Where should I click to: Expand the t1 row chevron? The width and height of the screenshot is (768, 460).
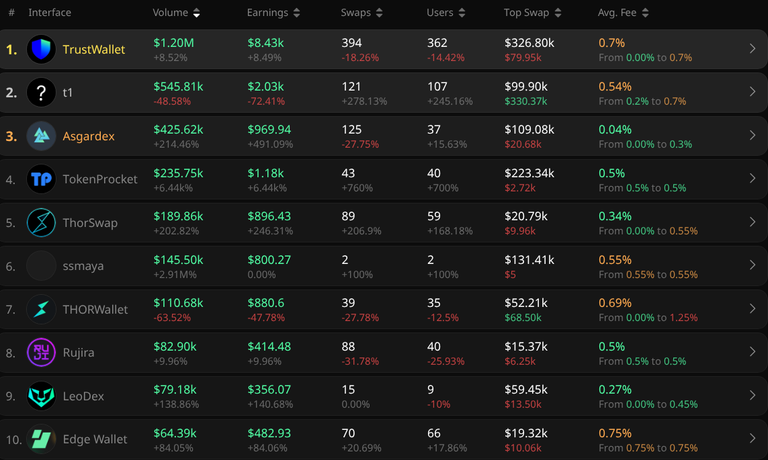click(752, 92)
